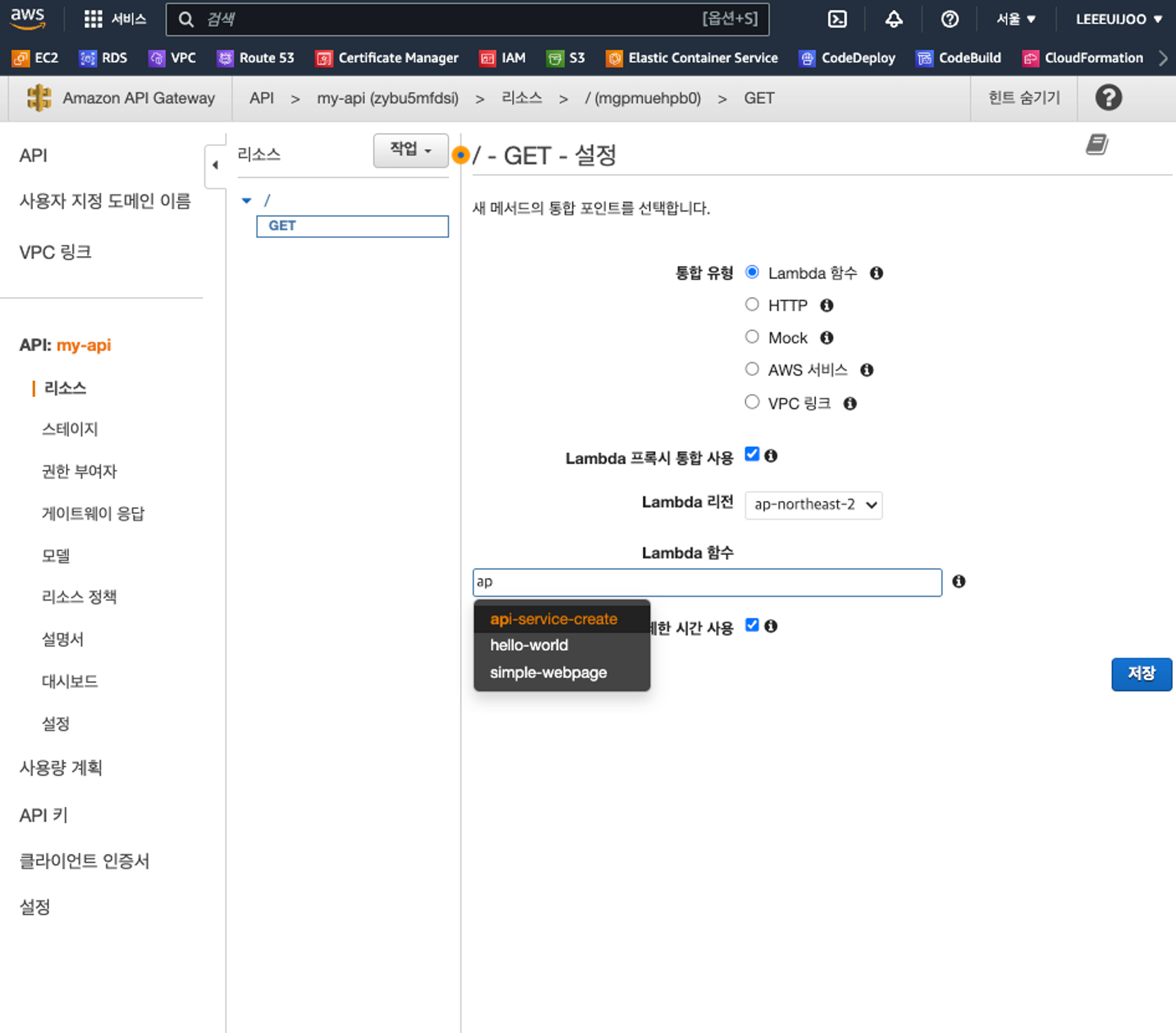Select the Mock integration type
This screenshot has height=1033, width=1176.
(752, 337)
